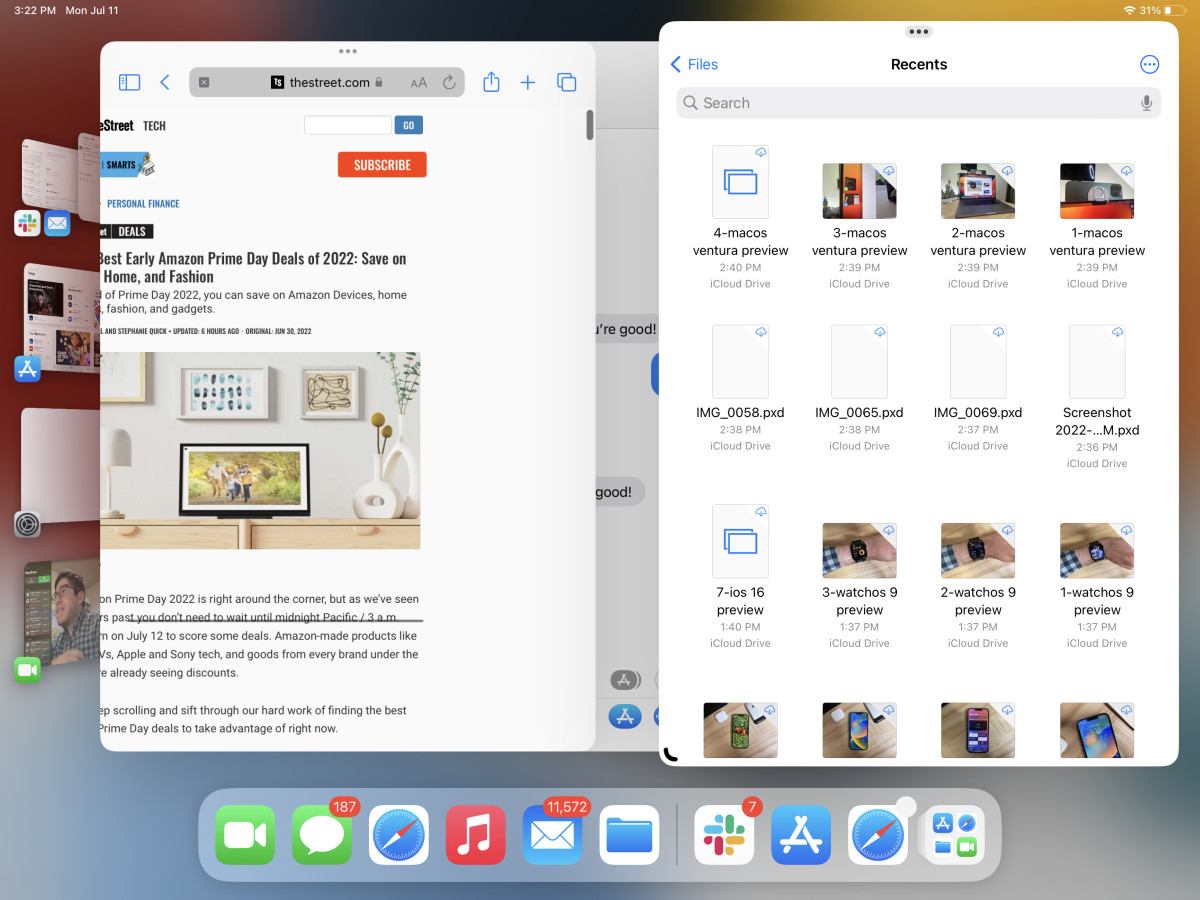
Task: Open IMG_0058.pxd file
Action: (740, 362)
